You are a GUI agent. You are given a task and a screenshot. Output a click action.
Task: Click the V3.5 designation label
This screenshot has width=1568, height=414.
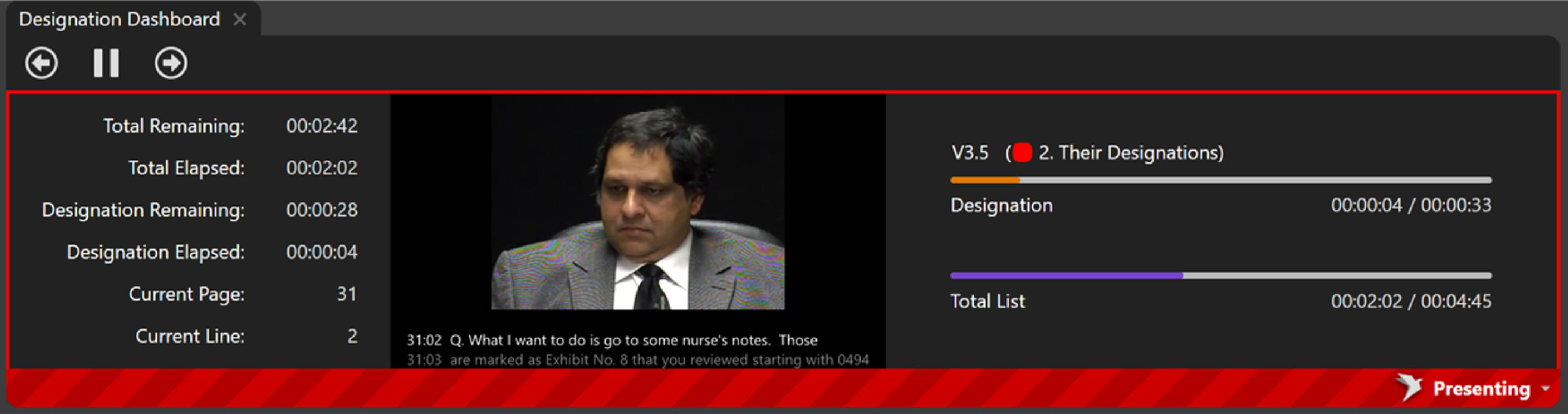[x=970, y=152]
